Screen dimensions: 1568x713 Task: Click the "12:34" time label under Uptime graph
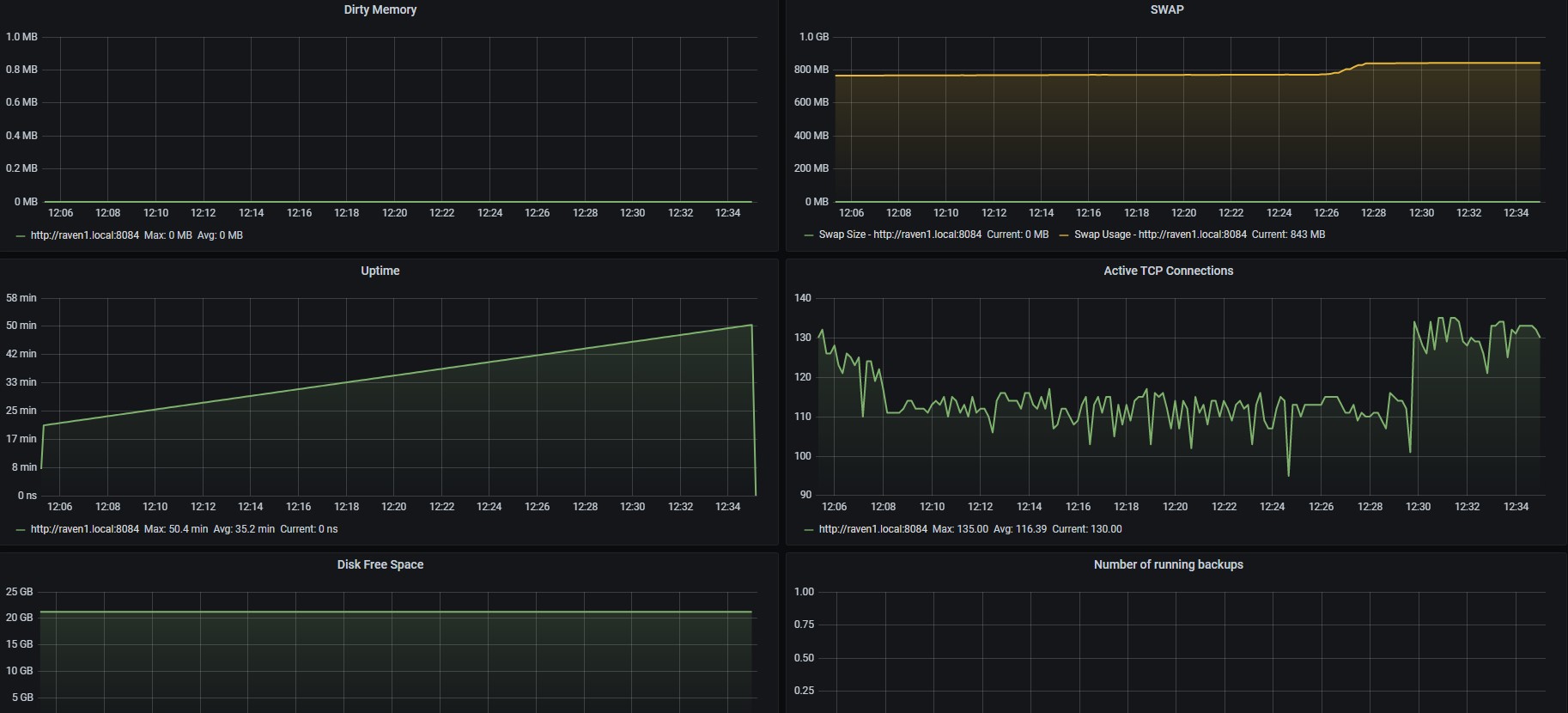(728, 507)
